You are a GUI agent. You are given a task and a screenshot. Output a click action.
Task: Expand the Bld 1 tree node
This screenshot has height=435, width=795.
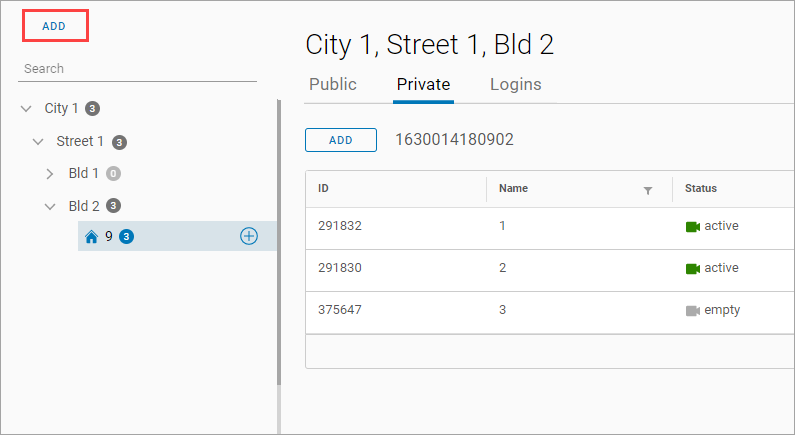(50, 174)
